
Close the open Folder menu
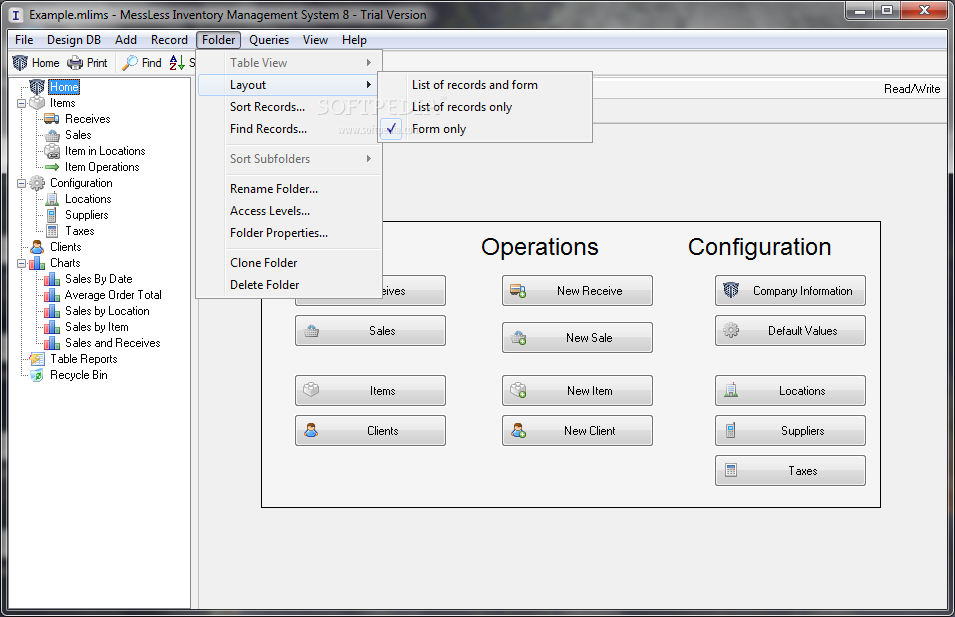click(219, 40)
